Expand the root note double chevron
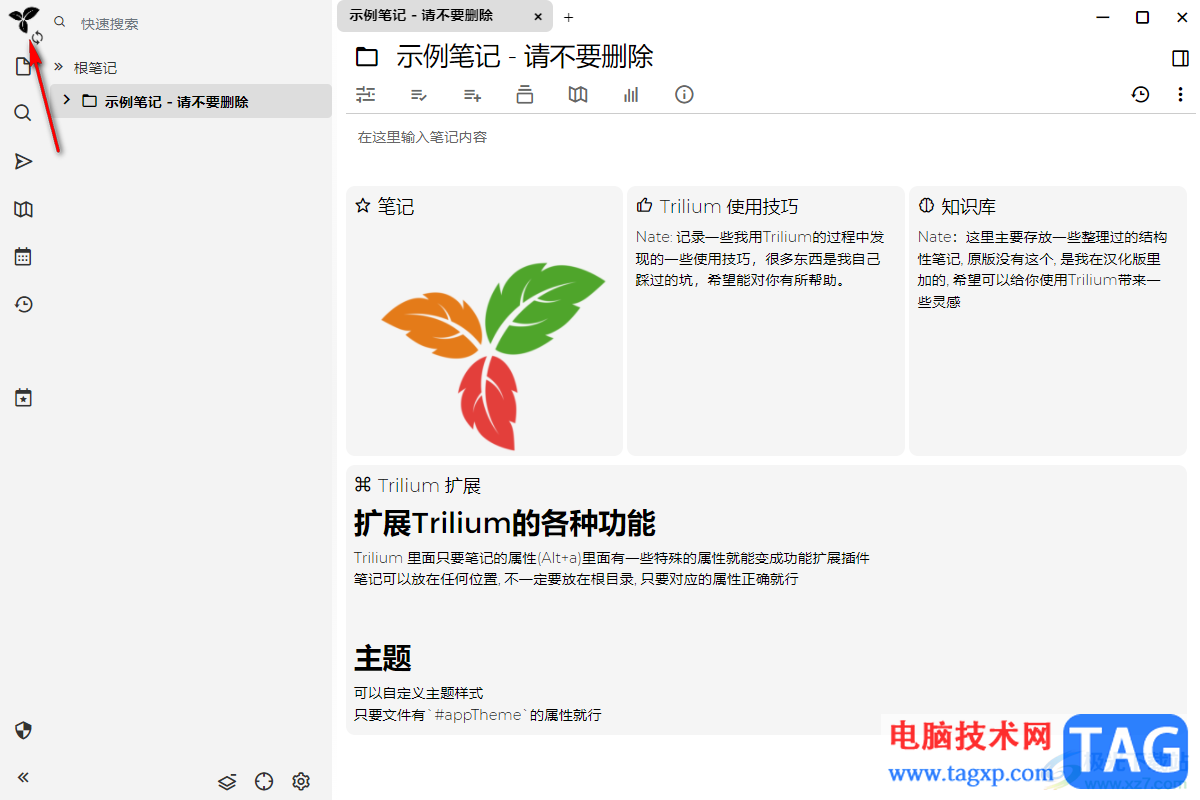The width and height of the screenshot is (1200, 800). [58, 67]
